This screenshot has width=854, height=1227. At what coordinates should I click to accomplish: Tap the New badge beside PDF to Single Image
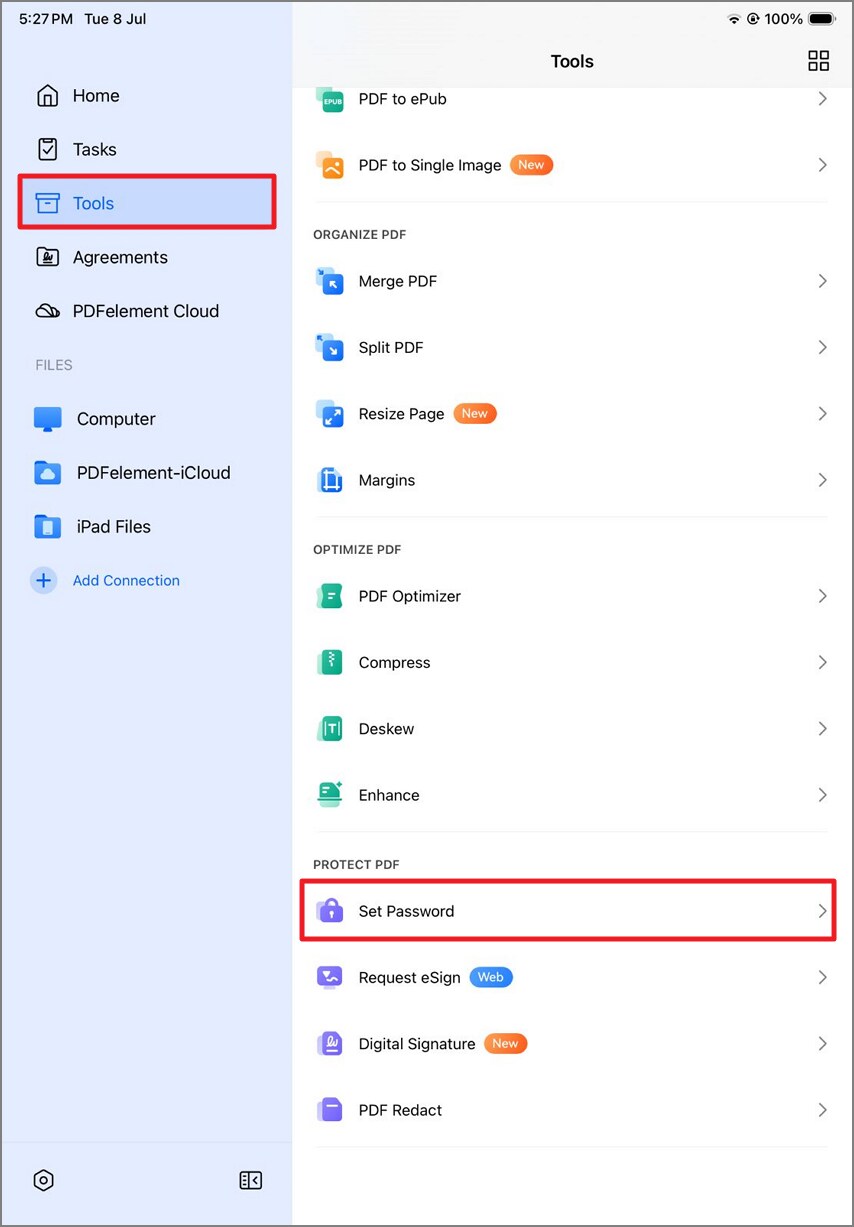tap(532, 164)
